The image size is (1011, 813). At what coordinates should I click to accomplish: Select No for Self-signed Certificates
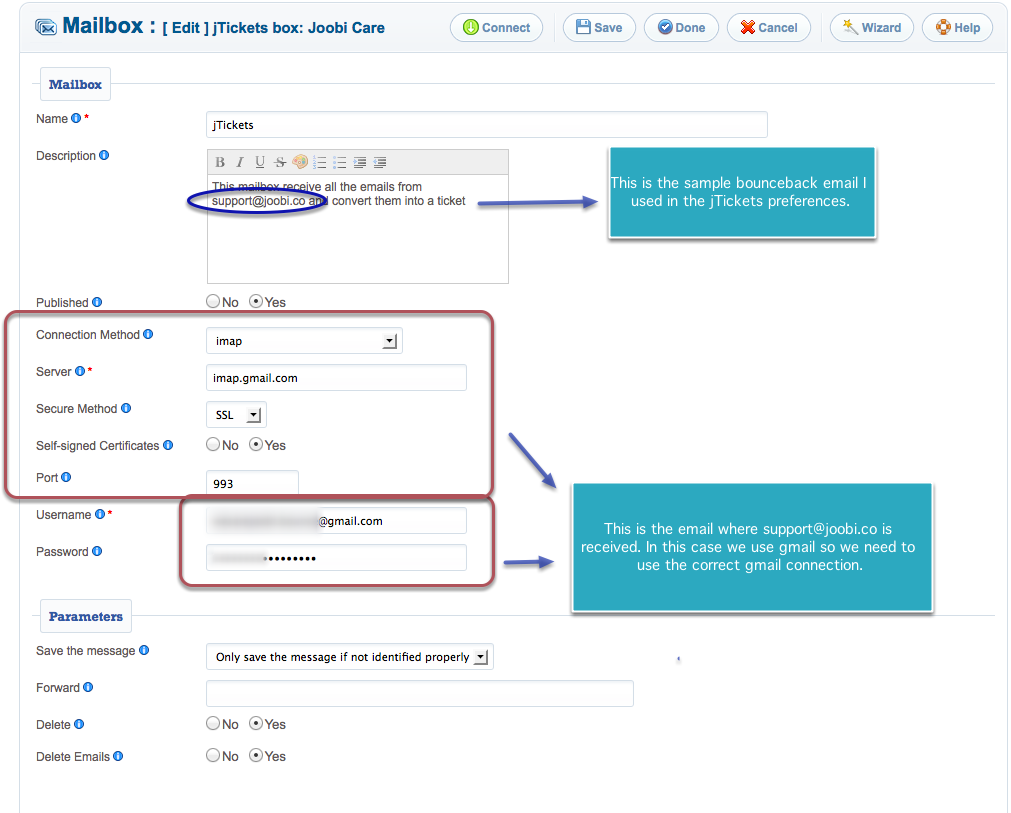pyautogui.click(x=213, y=445)
